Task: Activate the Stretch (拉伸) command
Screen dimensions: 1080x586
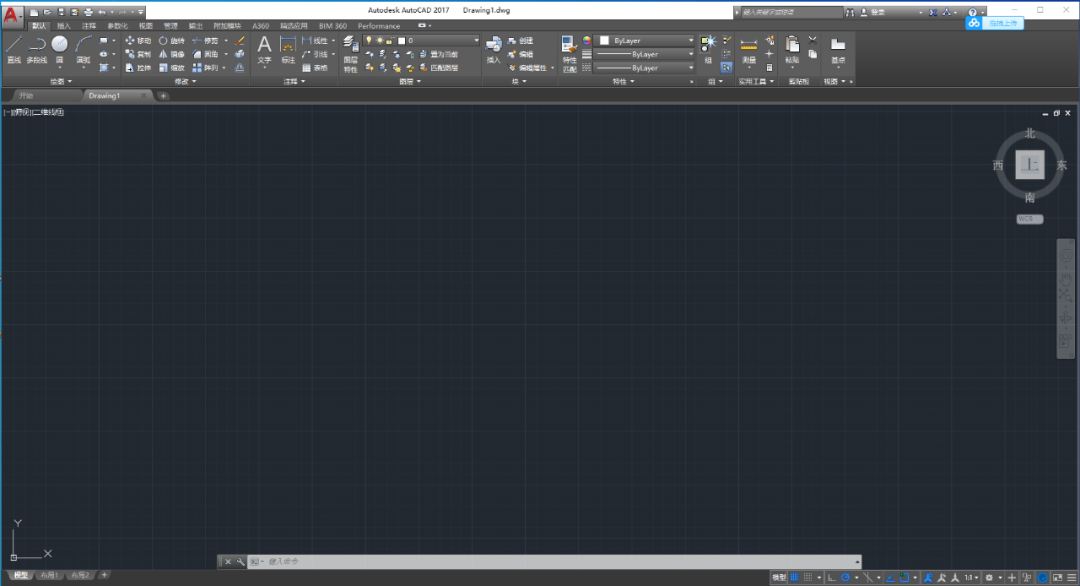Action: coord(138,68)
